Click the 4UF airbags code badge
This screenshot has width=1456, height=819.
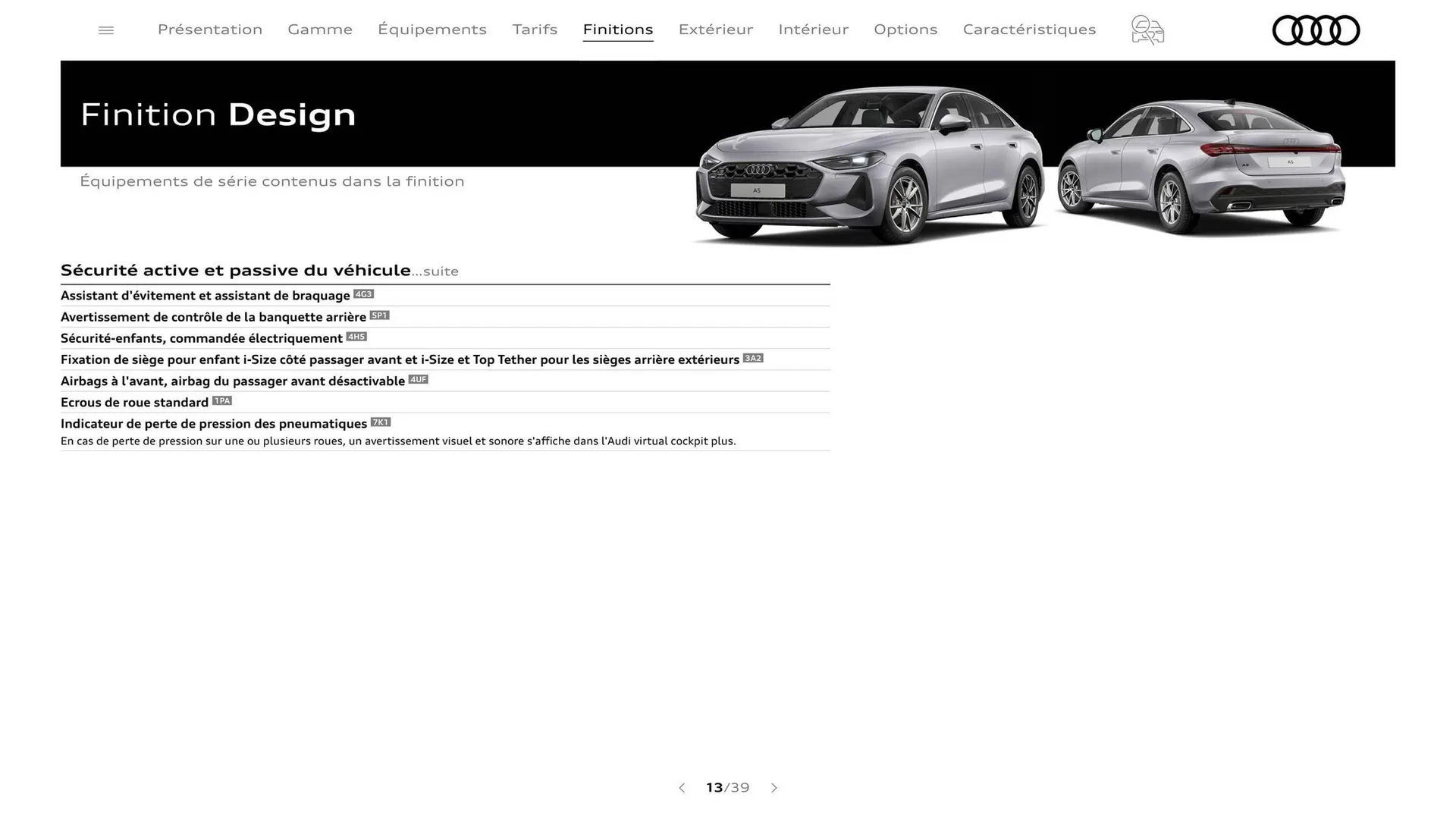[x=418, y=380]
